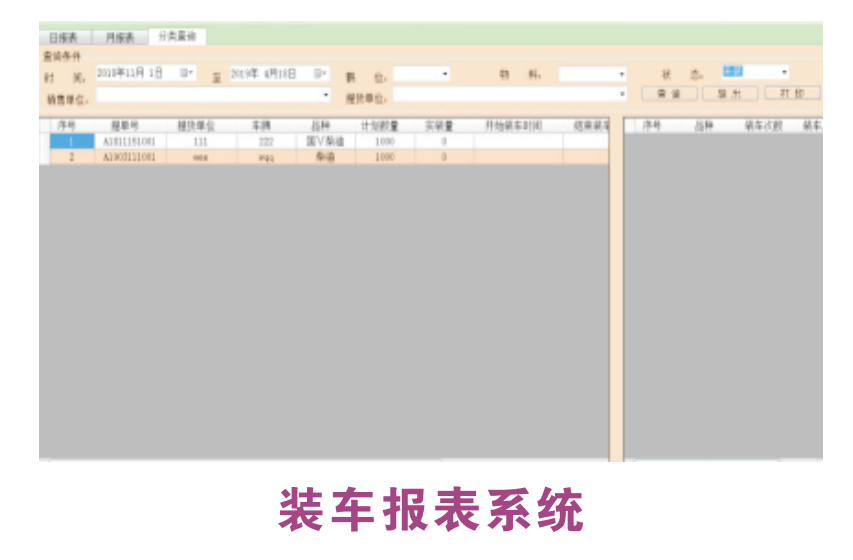853x560 pixels.
Task: Switch to the 月报表 tab
Action: point(120,38)
